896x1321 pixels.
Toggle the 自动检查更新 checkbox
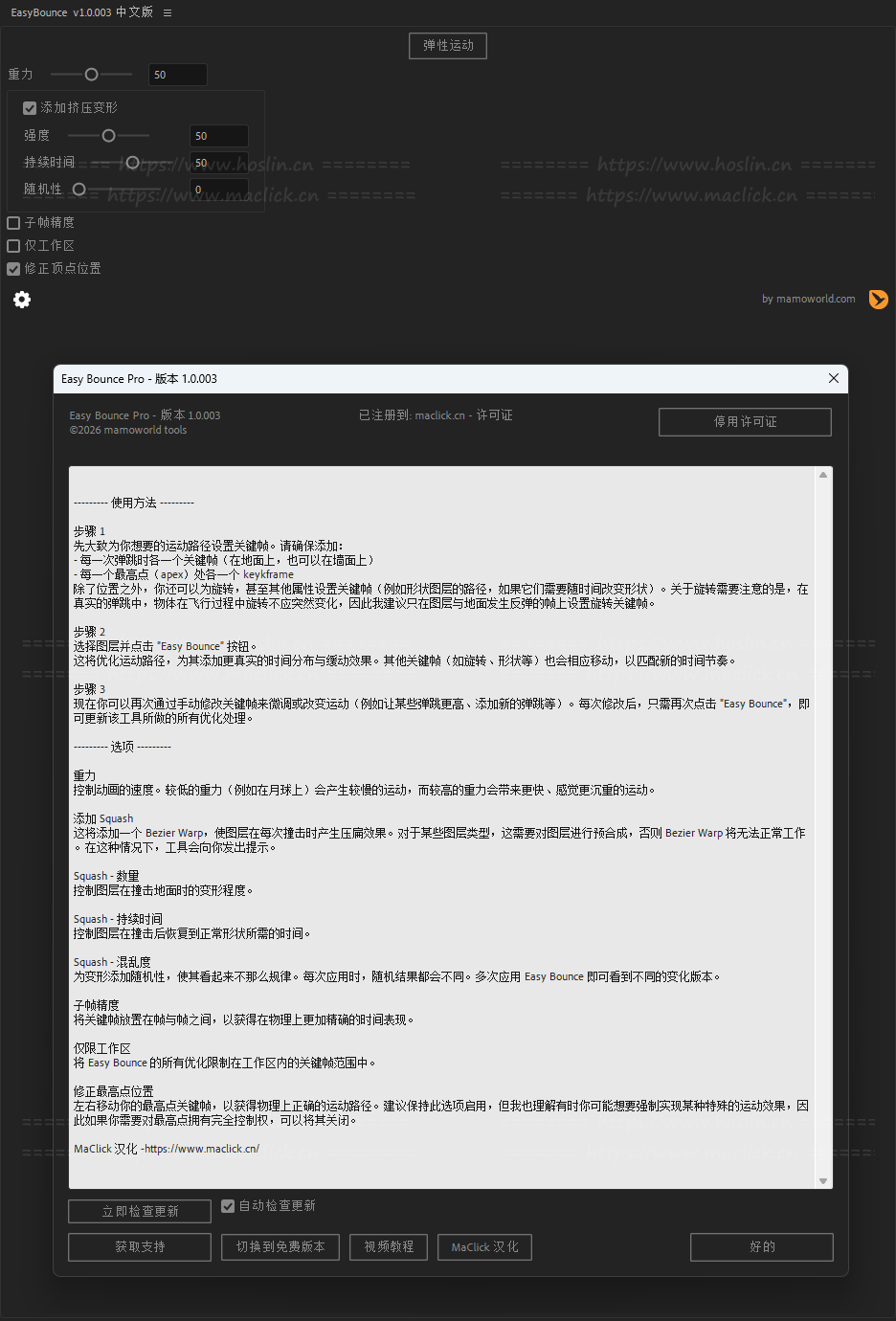(x=228, y=1206)
